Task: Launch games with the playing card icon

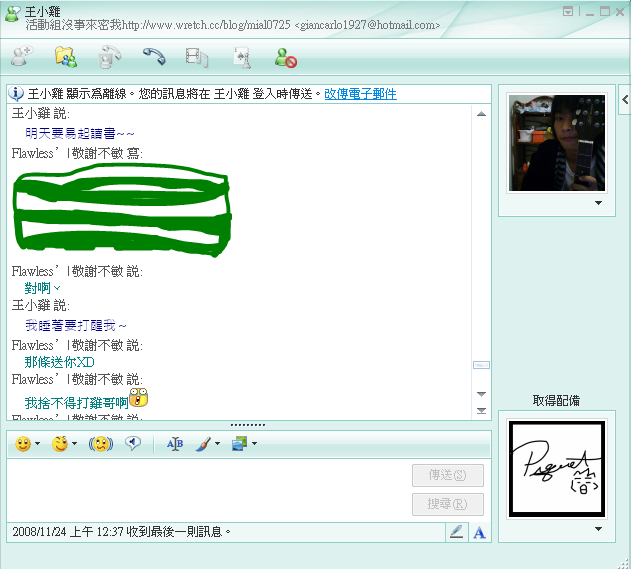Action: click(x=242, y=58)
